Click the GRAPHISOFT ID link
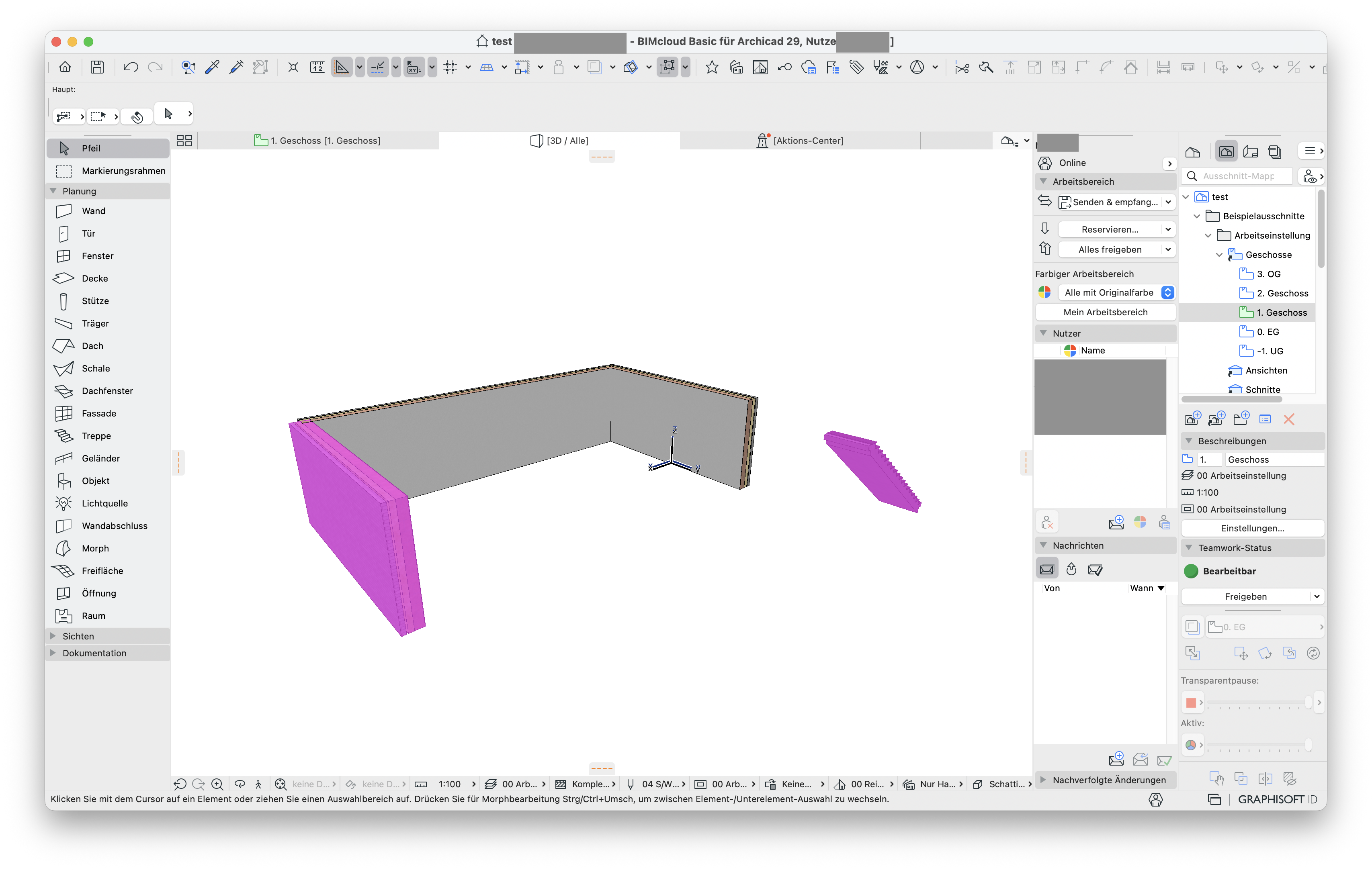This screenshot has width=1372, height=870. click(x=1277, y=799)
